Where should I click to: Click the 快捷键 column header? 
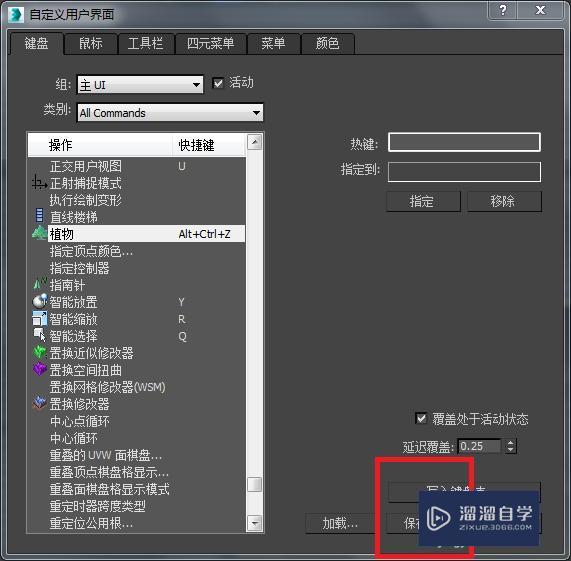(x=209, y=145)
